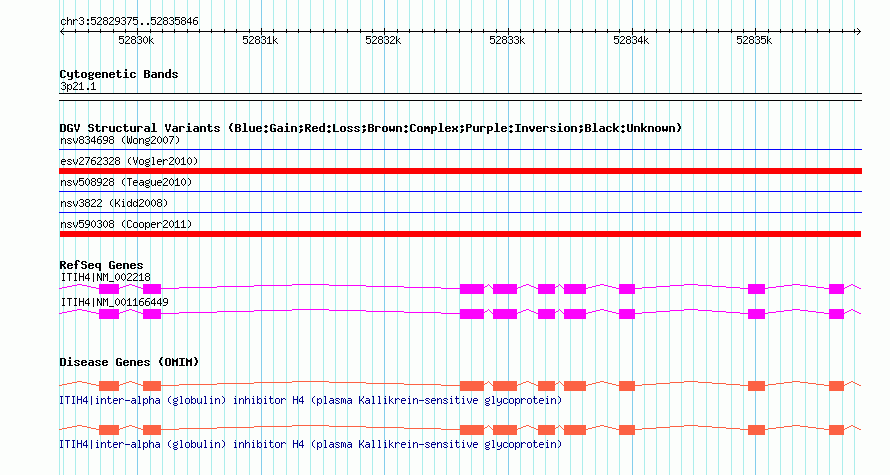Click the red loss bar of esv2762328
This screenshot has height=475, width=890.
coord(460,171)
